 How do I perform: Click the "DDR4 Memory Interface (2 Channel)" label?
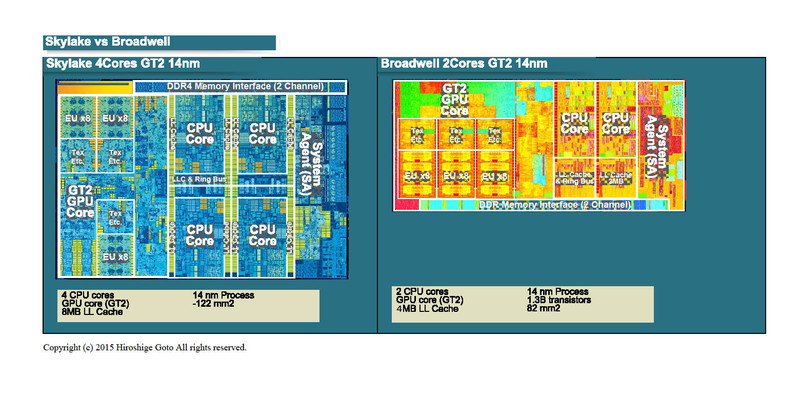(x=245, y=86)
